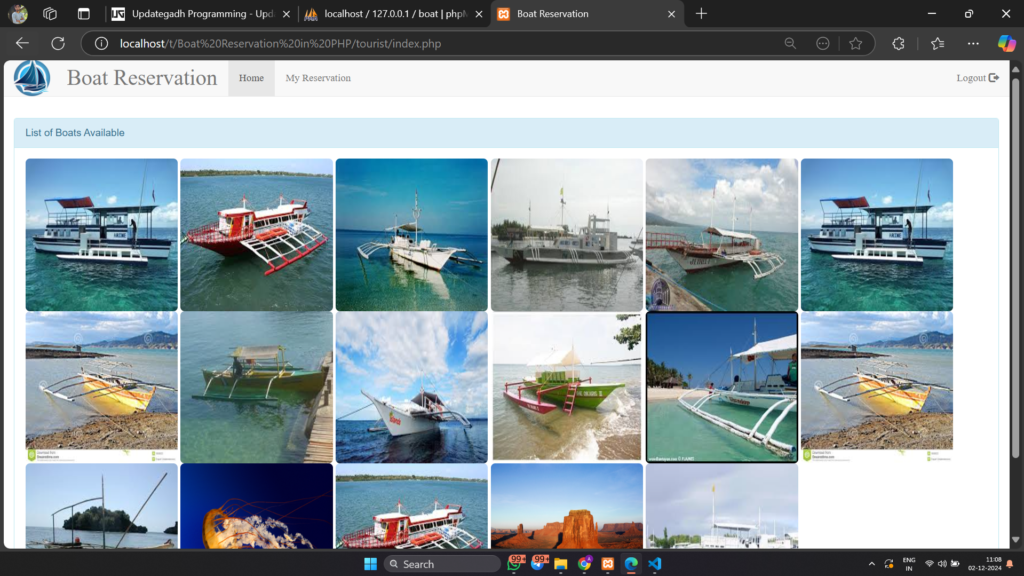This screenshot has width=1024, height=576.
Task: Open the tab actions menu icon
Action: 84,14
